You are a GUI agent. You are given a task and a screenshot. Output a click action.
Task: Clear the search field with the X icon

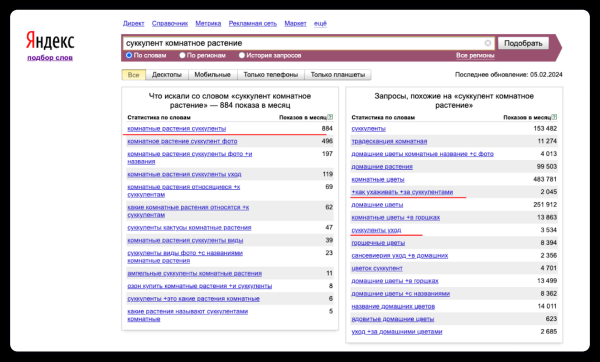[x=488, y=43]
